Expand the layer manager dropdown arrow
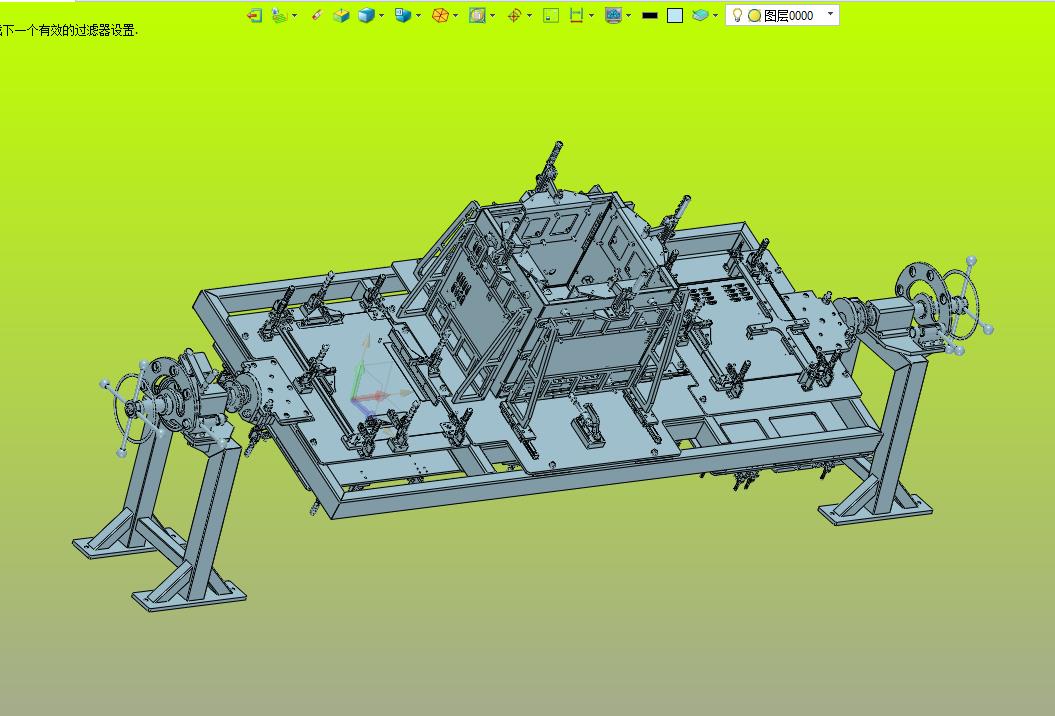Image resolution: width=1055 pixels, height=716 pixels. 715,15
